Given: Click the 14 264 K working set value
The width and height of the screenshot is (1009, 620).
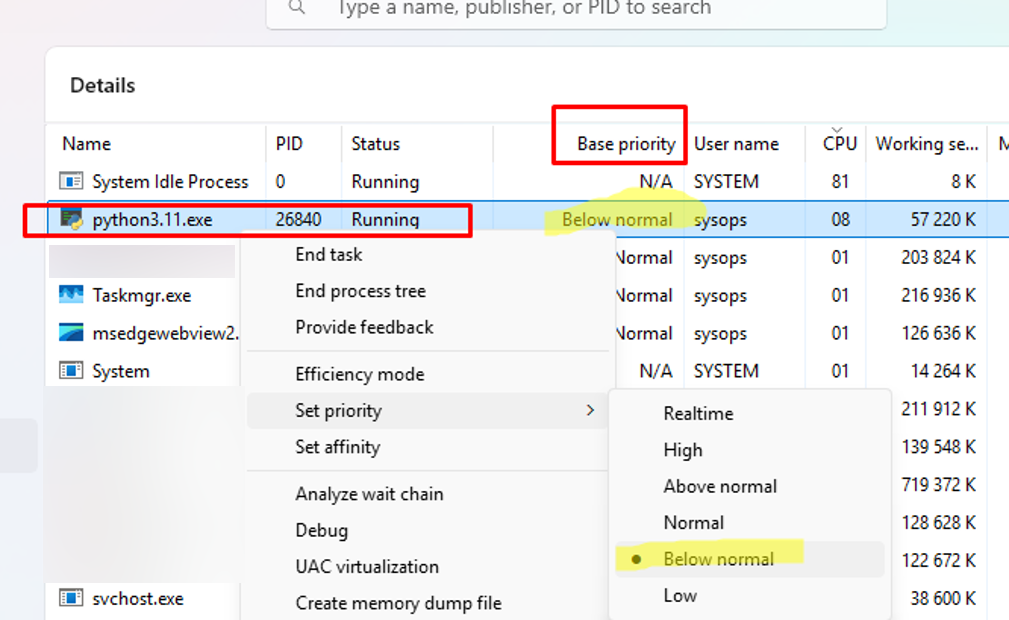Looking at the screenshot, I should coord(943,371).
